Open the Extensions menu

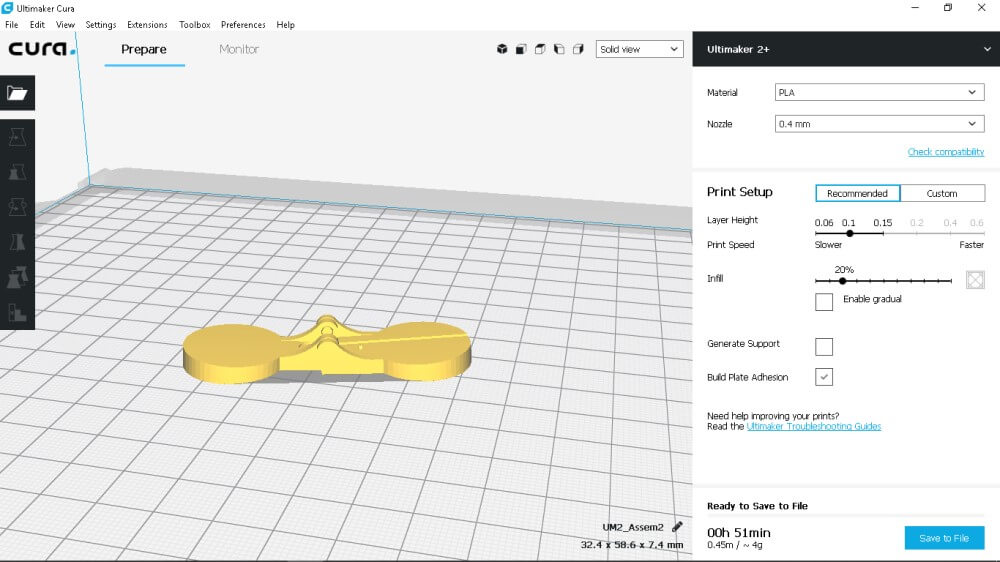[x=147, y=24]
